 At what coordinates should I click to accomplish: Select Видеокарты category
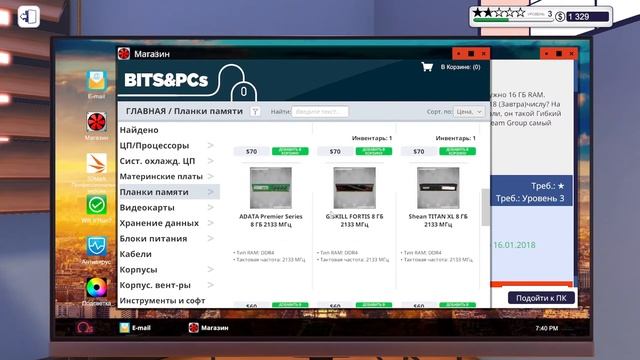click(x=147, y=207)
